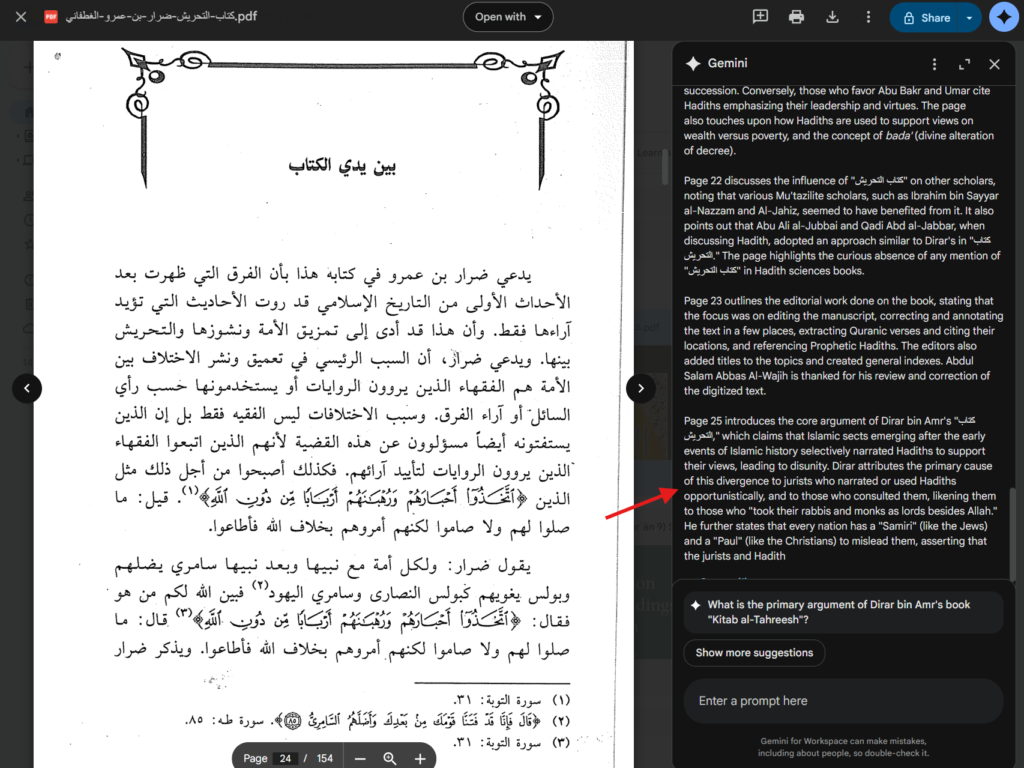Click the 'Page 25 introduces' paragraph in Gemini

point(841,488)
